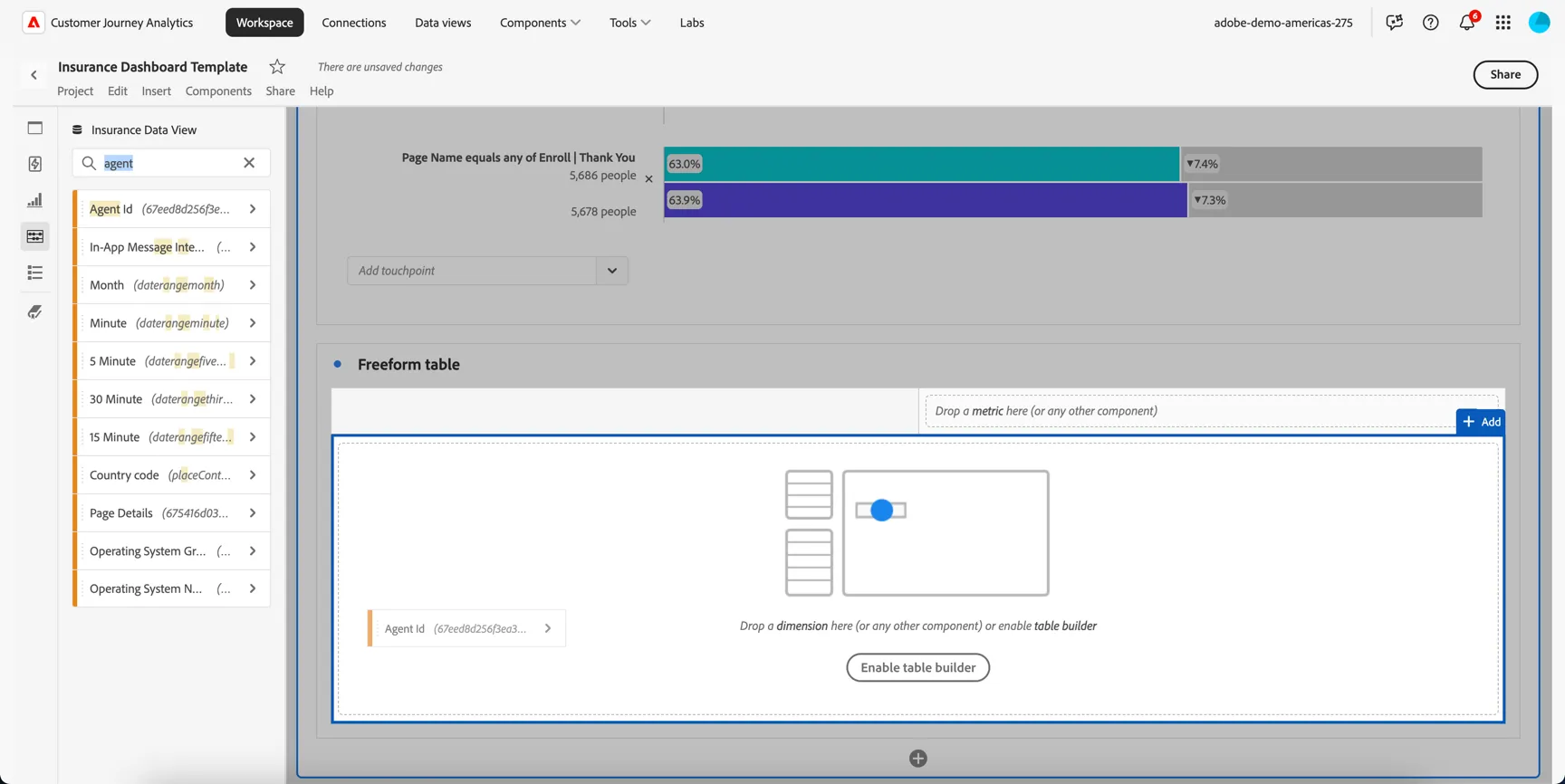This screenshot has width=1565, height=784.
Task: Open the Help menu
Action: click(322, 91)
